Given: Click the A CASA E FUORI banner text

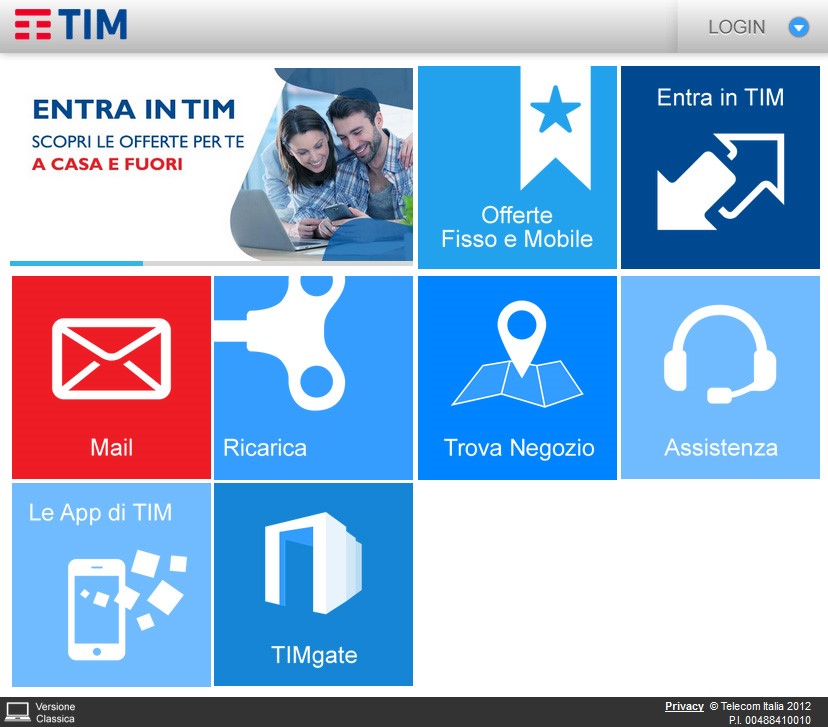Looking at the screenshot, I should [x=107, y=164].
